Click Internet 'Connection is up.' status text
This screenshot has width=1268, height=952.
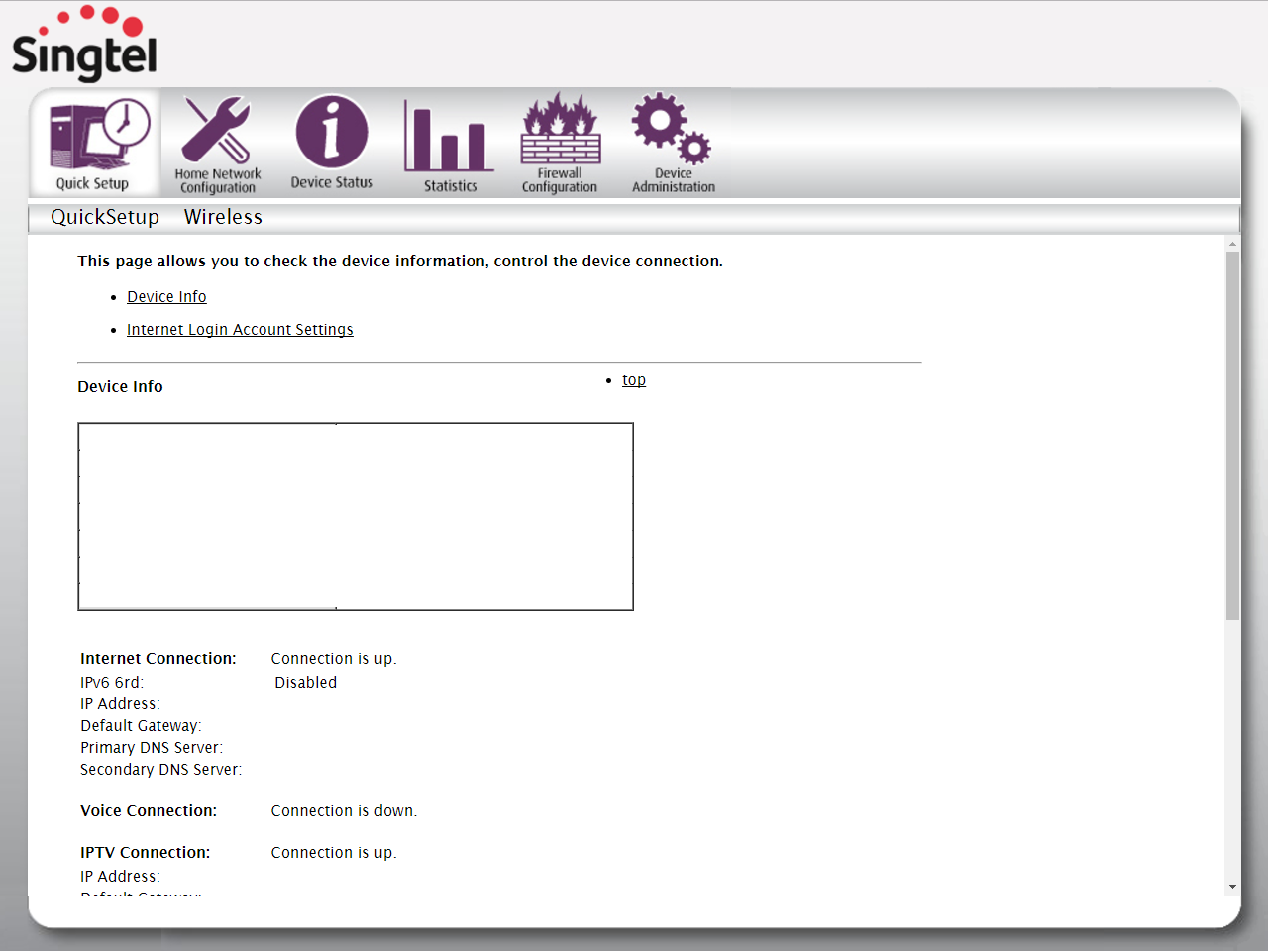click(x=334, y=659)
